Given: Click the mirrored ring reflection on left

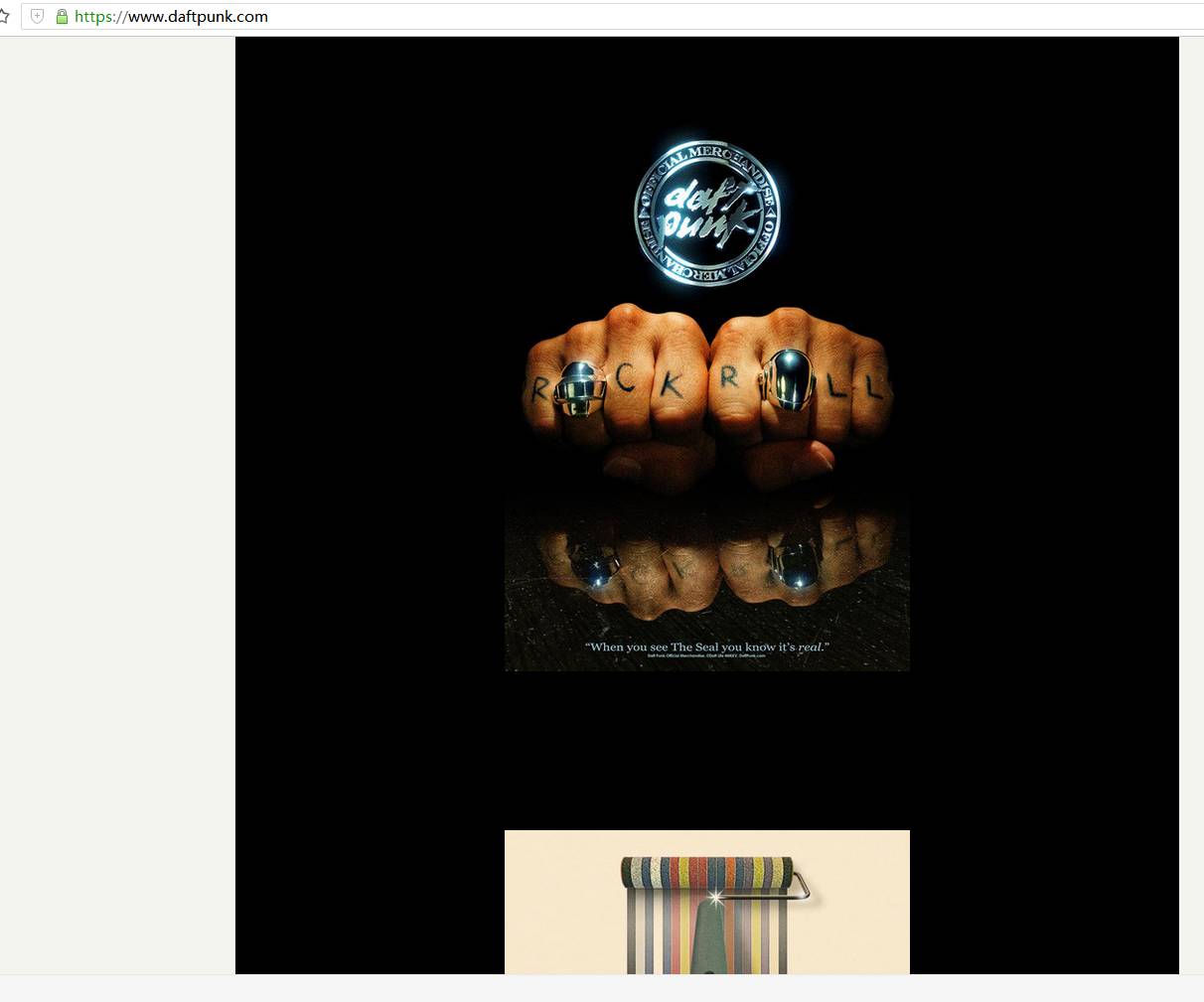Looking at the screenshot, I should (597, 568).
